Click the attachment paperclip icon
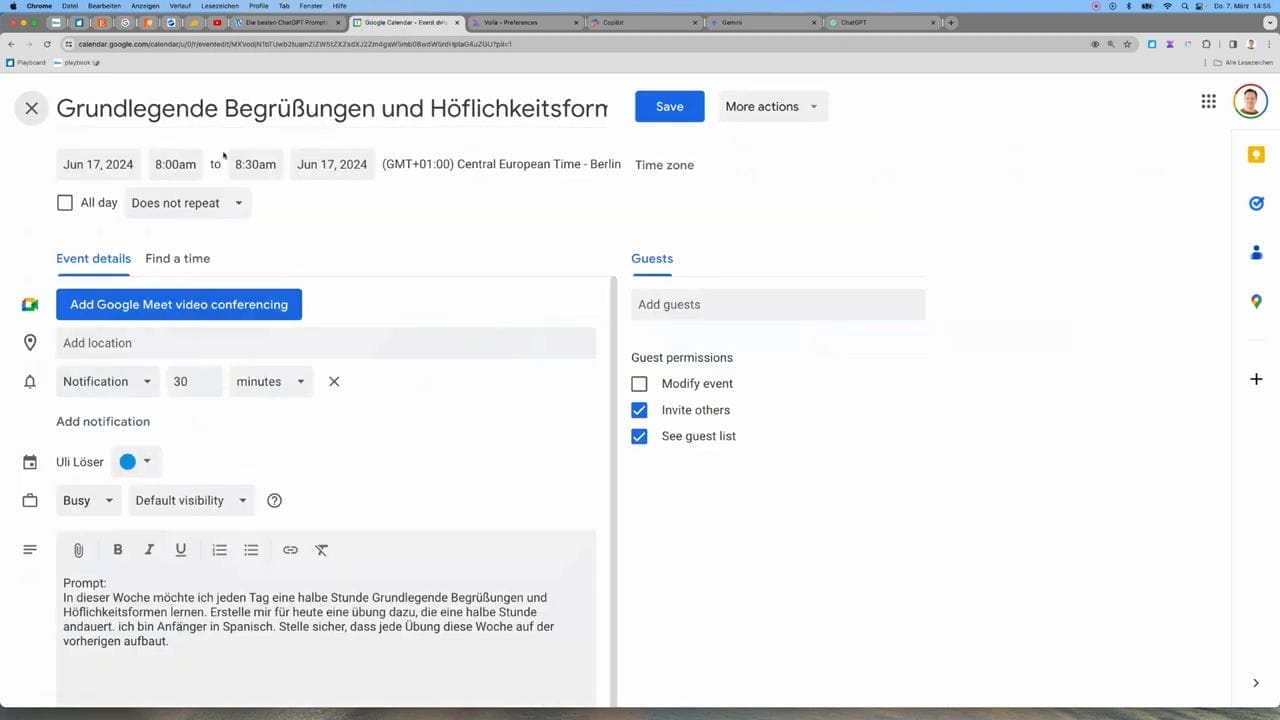 coord(78,550)
